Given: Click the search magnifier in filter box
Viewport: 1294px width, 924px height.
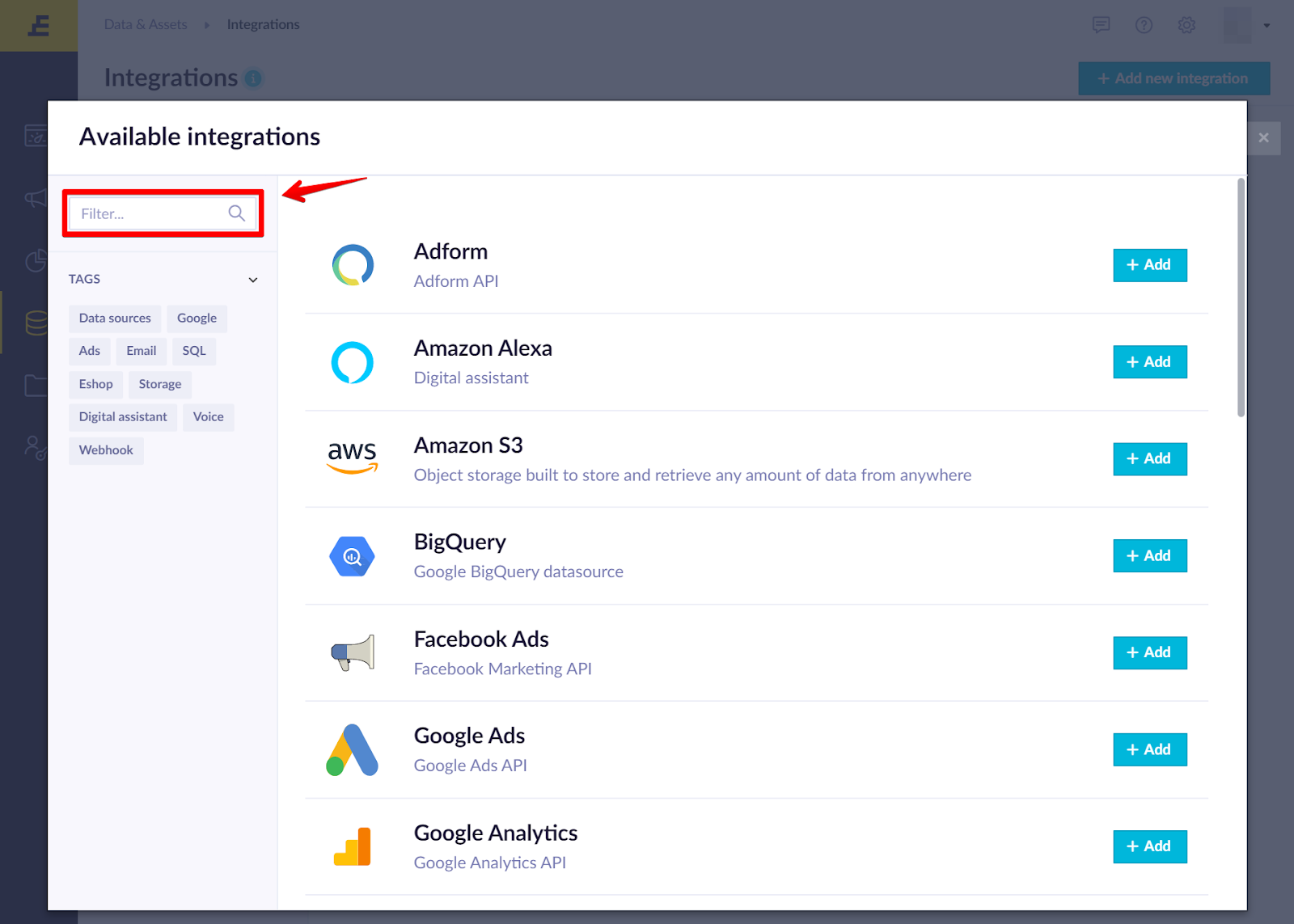Looking at the screenshot, I should 236,213.
